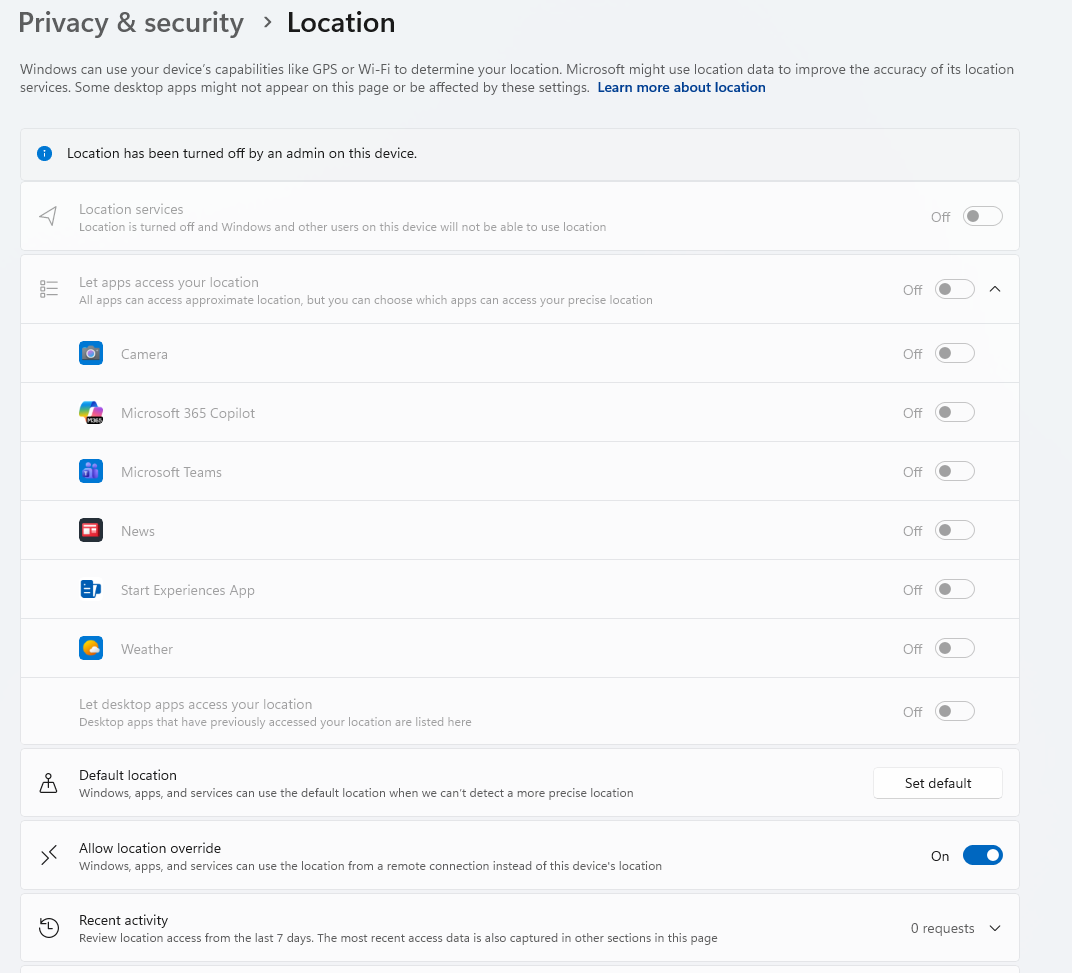Screen dimensions: 1072x973
Task: Click the Weather app icon
Action: tap(91, 648)
